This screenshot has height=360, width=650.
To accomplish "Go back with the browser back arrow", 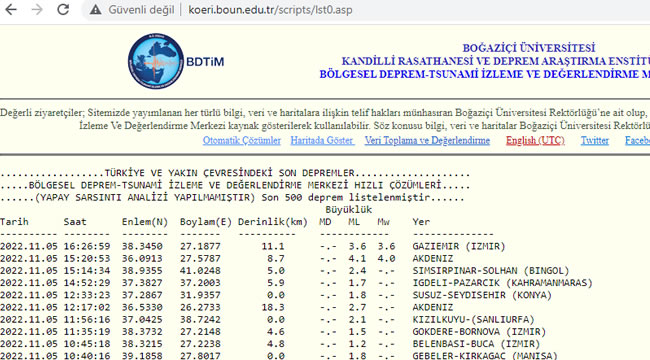I will [11, 10].
